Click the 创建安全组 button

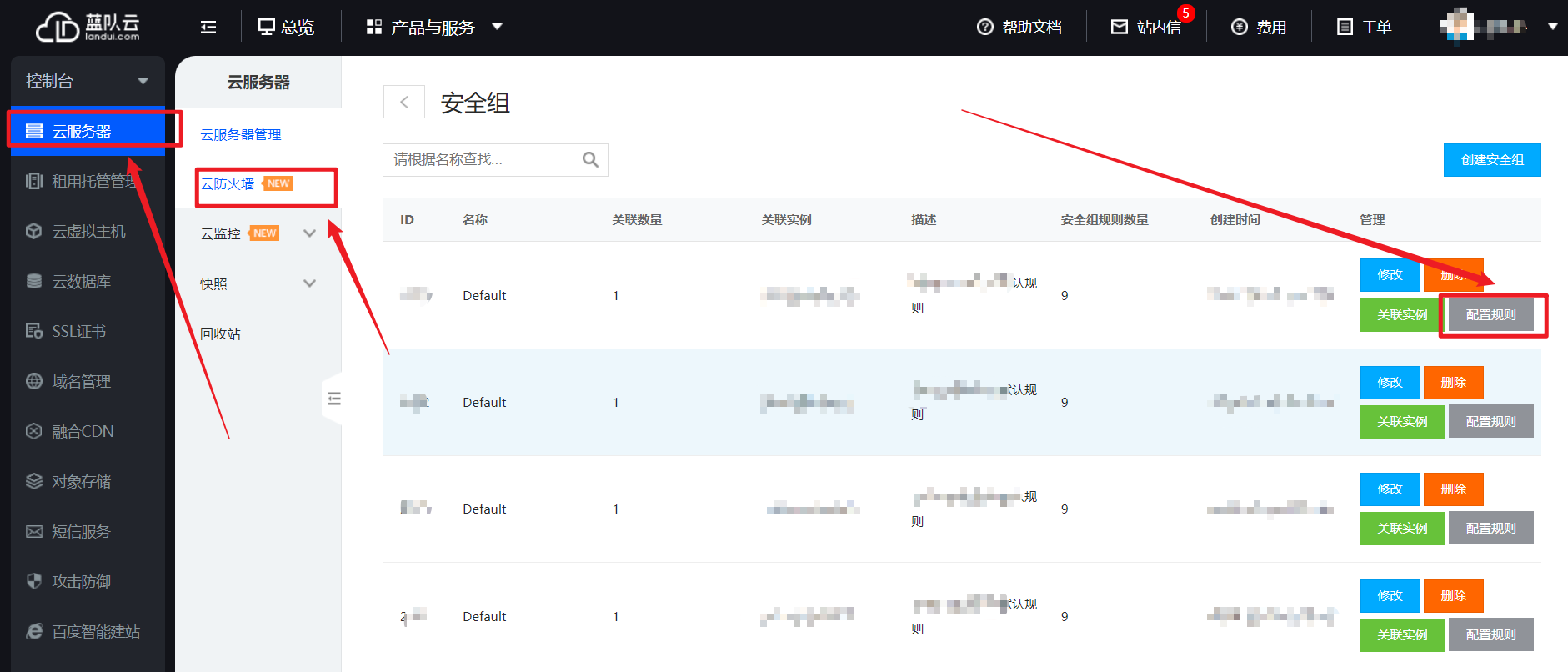[1491, 160]
